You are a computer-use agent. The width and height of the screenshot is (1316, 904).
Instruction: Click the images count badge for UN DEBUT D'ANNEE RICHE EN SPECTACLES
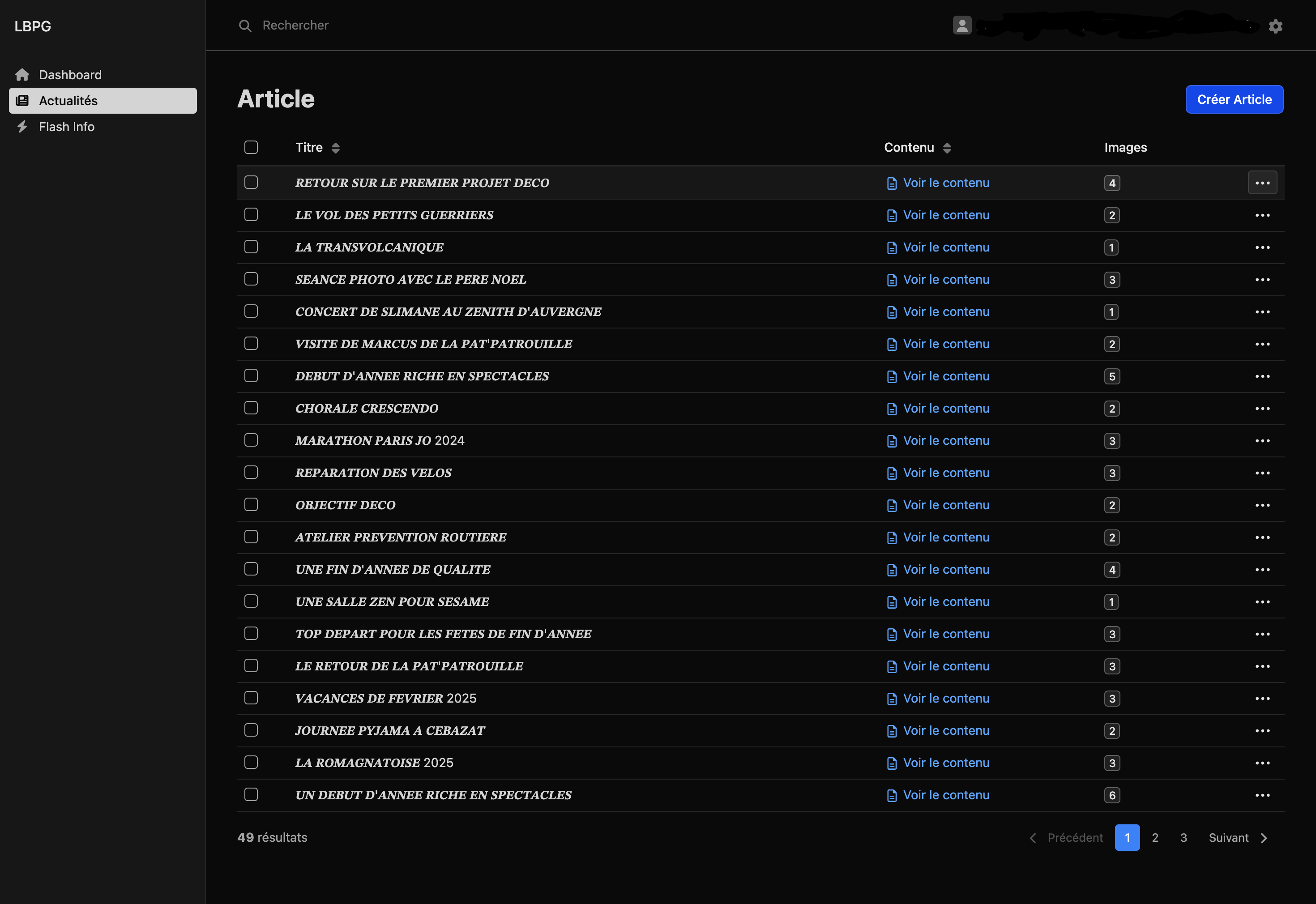pos(1111,795)
